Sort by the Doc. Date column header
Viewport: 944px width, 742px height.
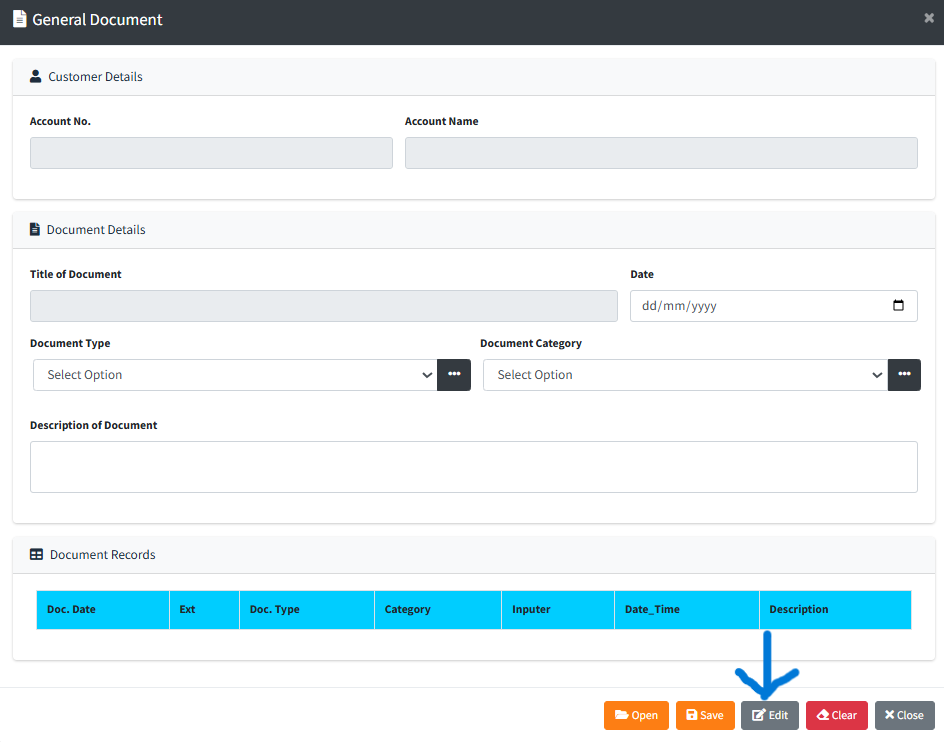pyautogui.click(x=72, y=609)
